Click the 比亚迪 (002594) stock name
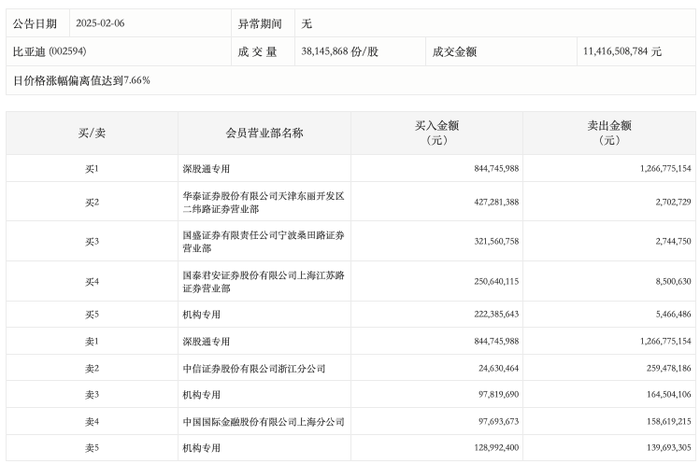 point(48,51)
